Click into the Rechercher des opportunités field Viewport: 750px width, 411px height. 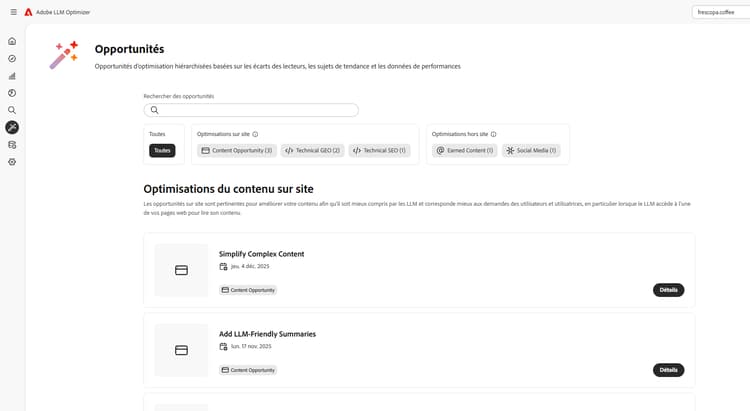[251, 110]
